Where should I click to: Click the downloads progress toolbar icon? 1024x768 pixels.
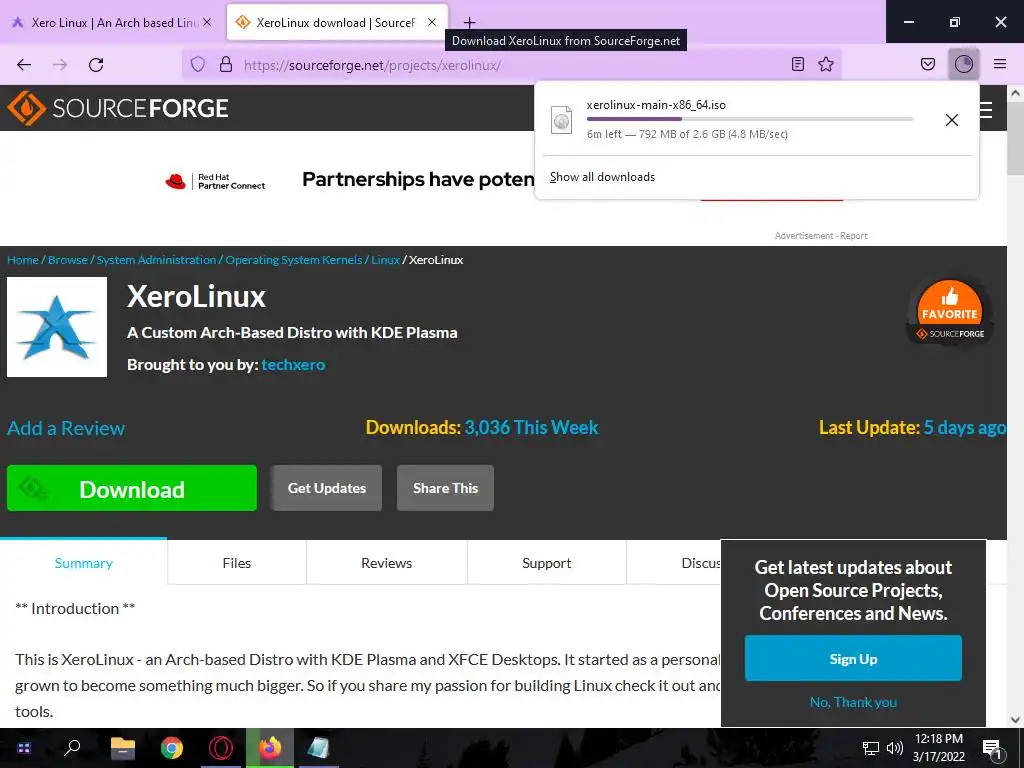[x=964, y=64]
